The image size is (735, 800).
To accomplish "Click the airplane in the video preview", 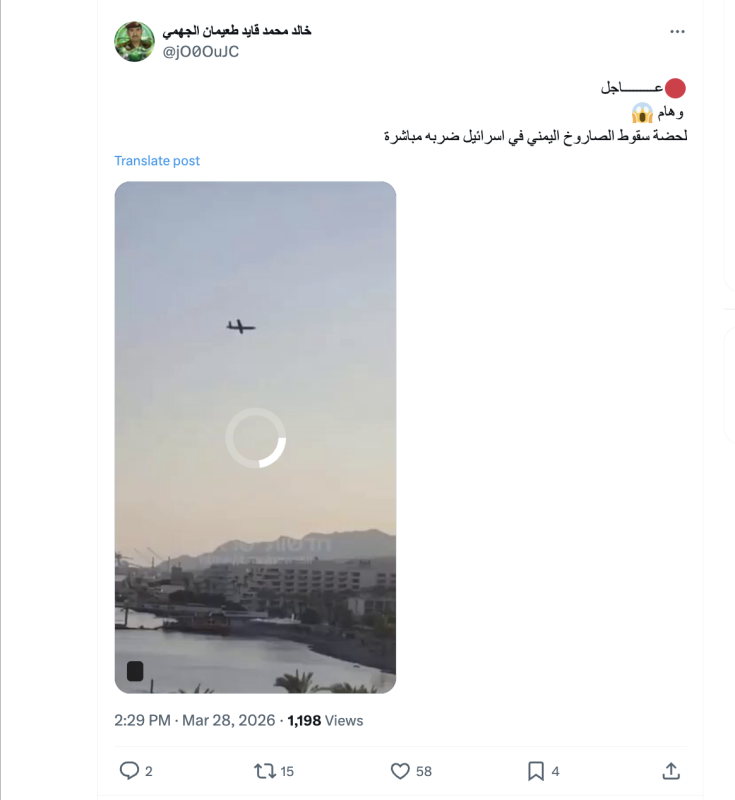I will pyautogui.click(x=240, y=326).
